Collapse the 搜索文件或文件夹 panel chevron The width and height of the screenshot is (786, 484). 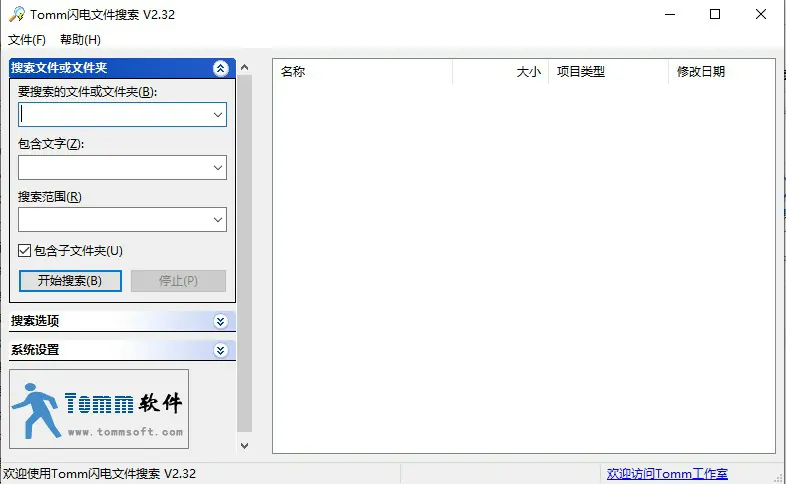pos(221,68)
